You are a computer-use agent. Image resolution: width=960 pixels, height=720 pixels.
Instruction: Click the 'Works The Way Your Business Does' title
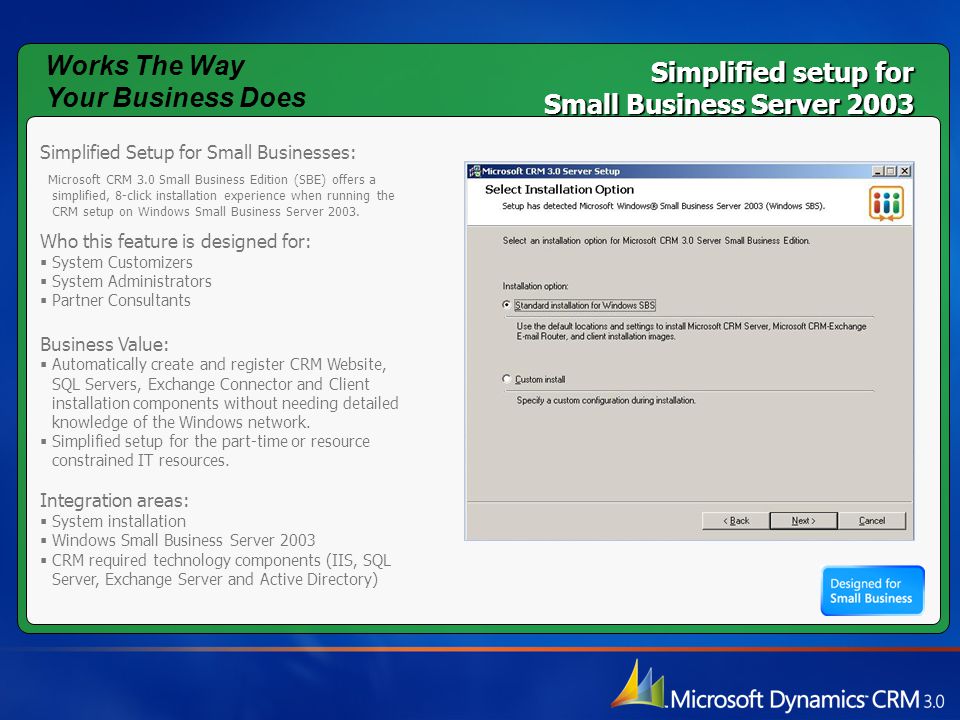[x=176, y=81]
